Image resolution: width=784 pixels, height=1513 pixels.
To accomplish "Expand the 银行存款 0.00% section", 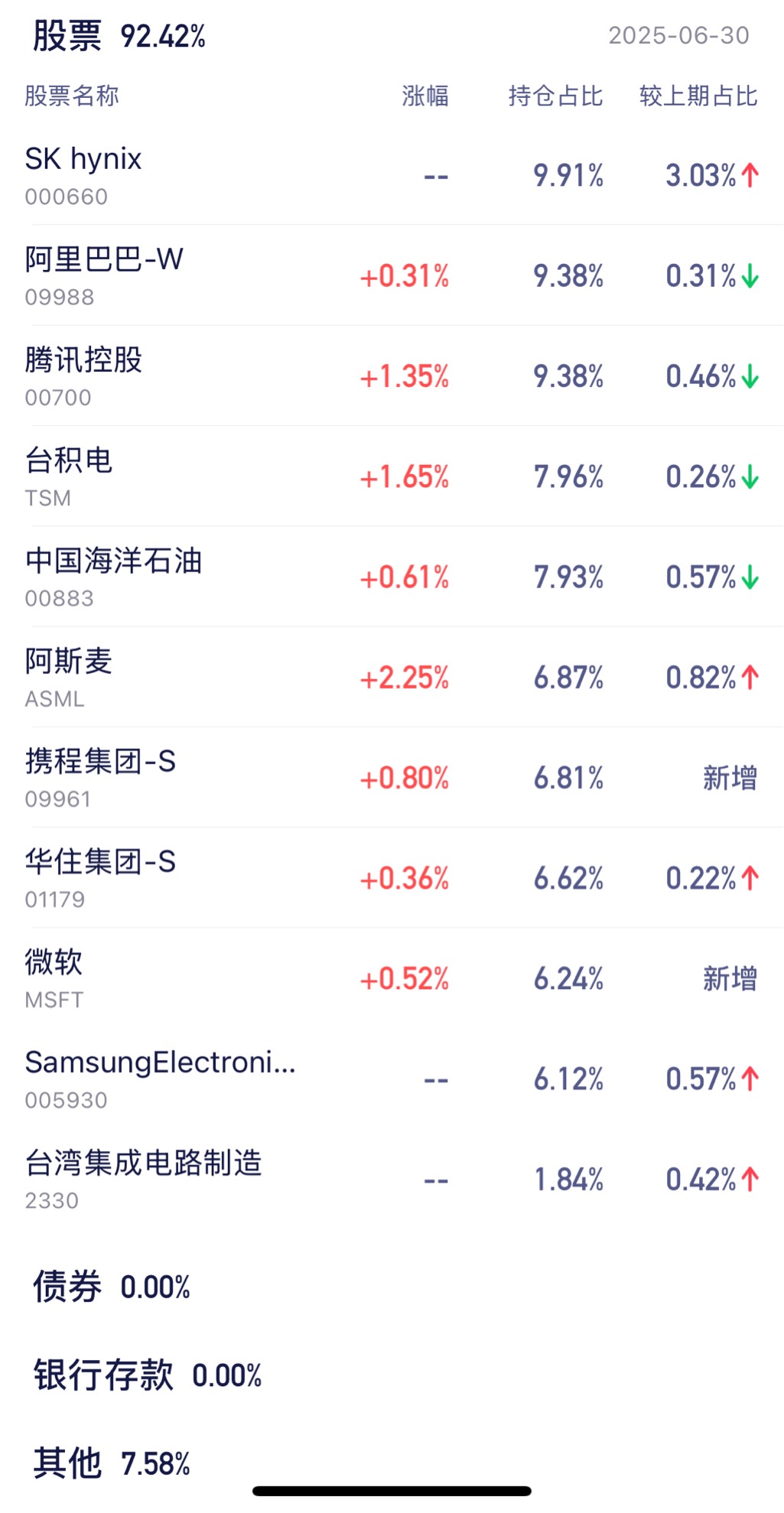I will click(148, 1375).
